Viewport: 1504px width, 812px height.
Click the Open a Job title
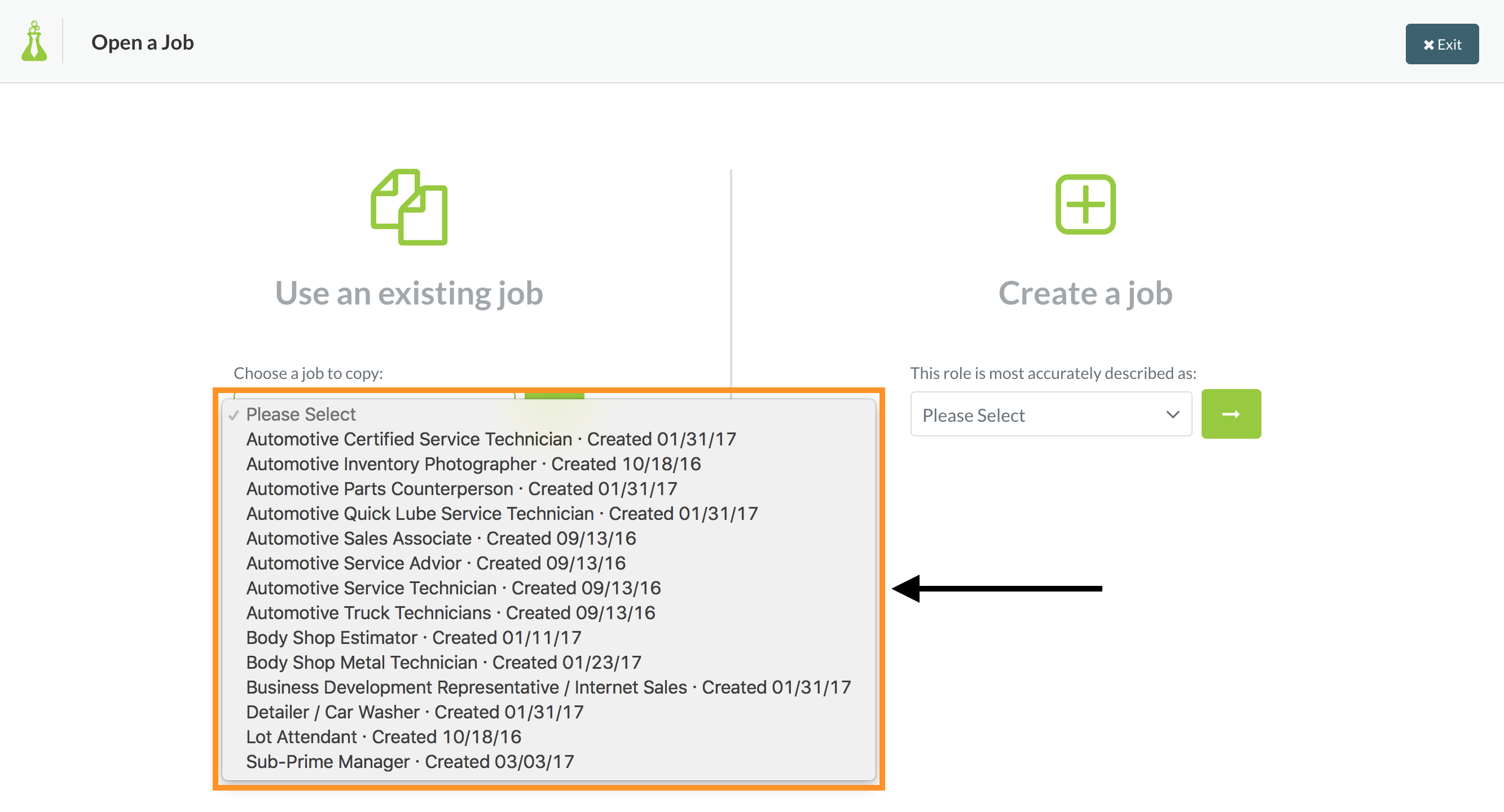click(143, 43)
